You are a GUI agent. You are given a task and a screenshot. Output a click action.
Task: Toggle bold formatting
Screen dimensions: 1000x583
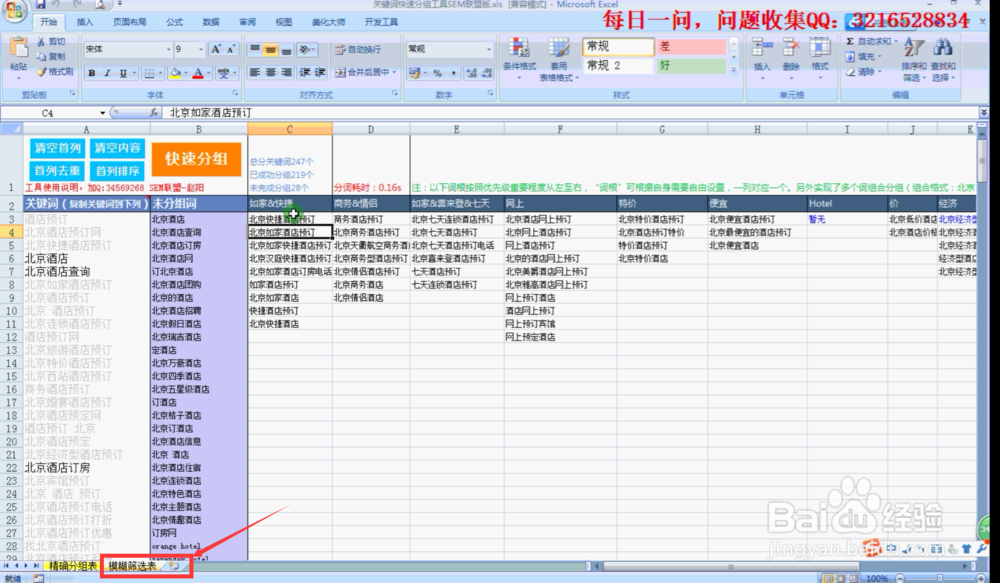(92, 73)
